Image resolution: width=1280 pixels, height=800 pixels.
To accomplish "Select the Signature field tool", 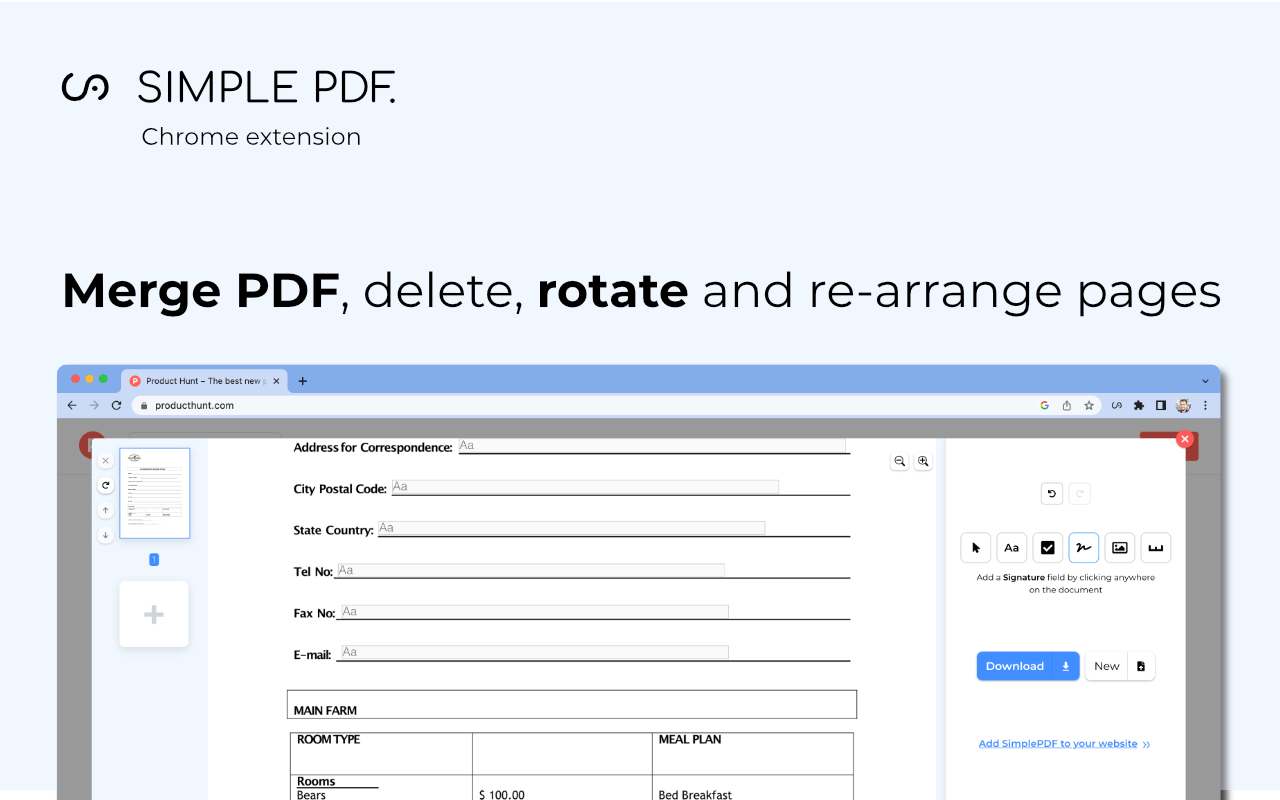I will [x=1084, y=548].
